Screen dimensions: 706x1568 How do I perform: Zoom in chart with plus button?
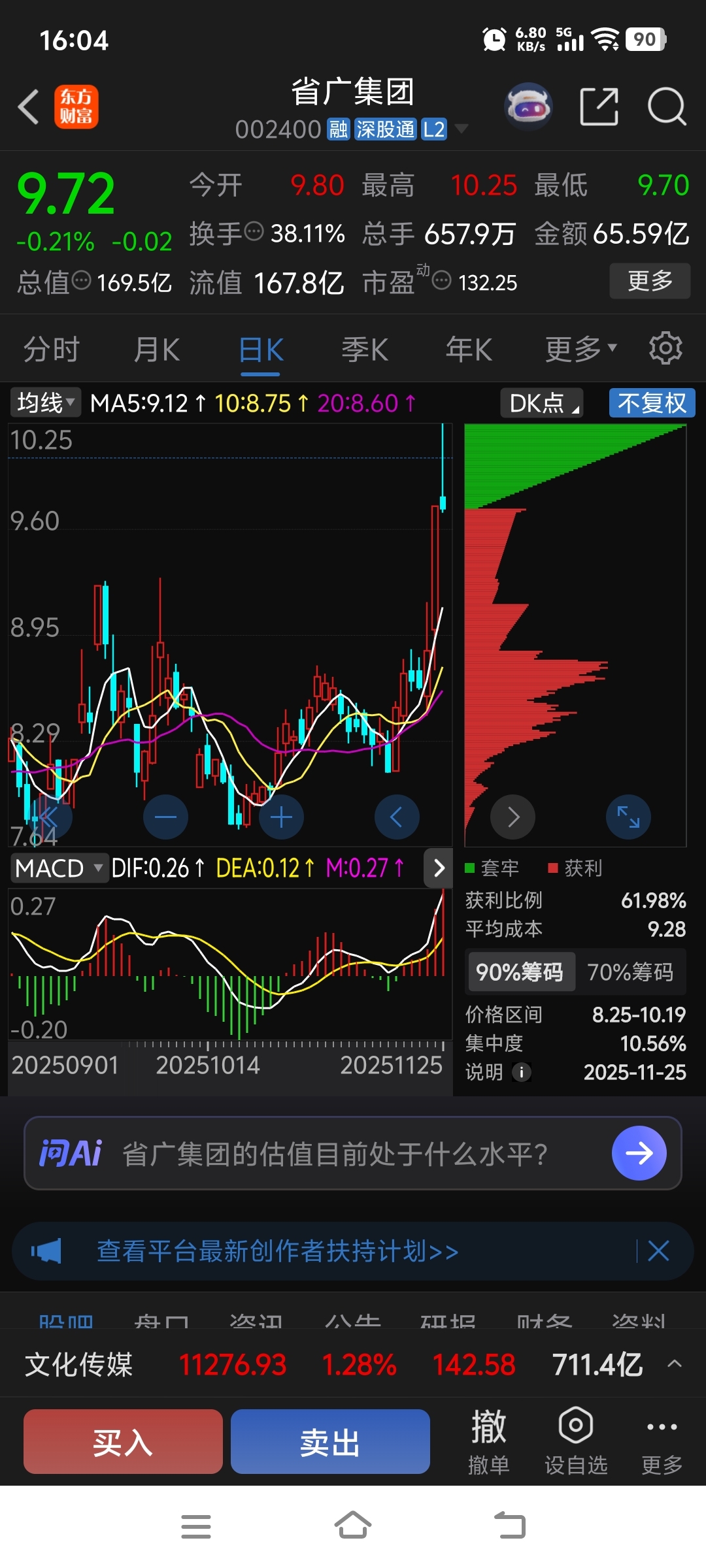281,817
